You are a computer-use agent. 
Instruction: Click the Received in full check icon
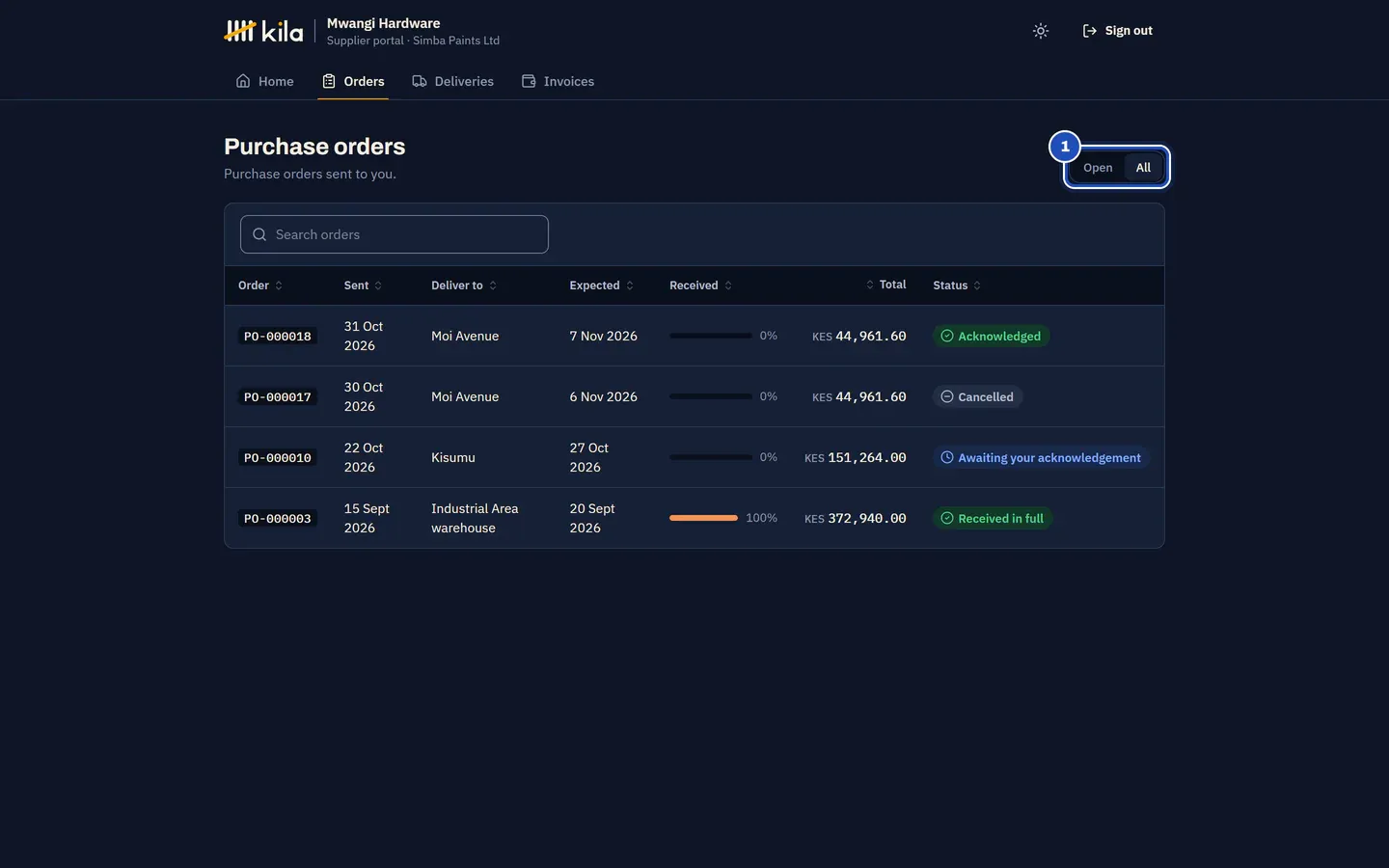tap(947, 518)
